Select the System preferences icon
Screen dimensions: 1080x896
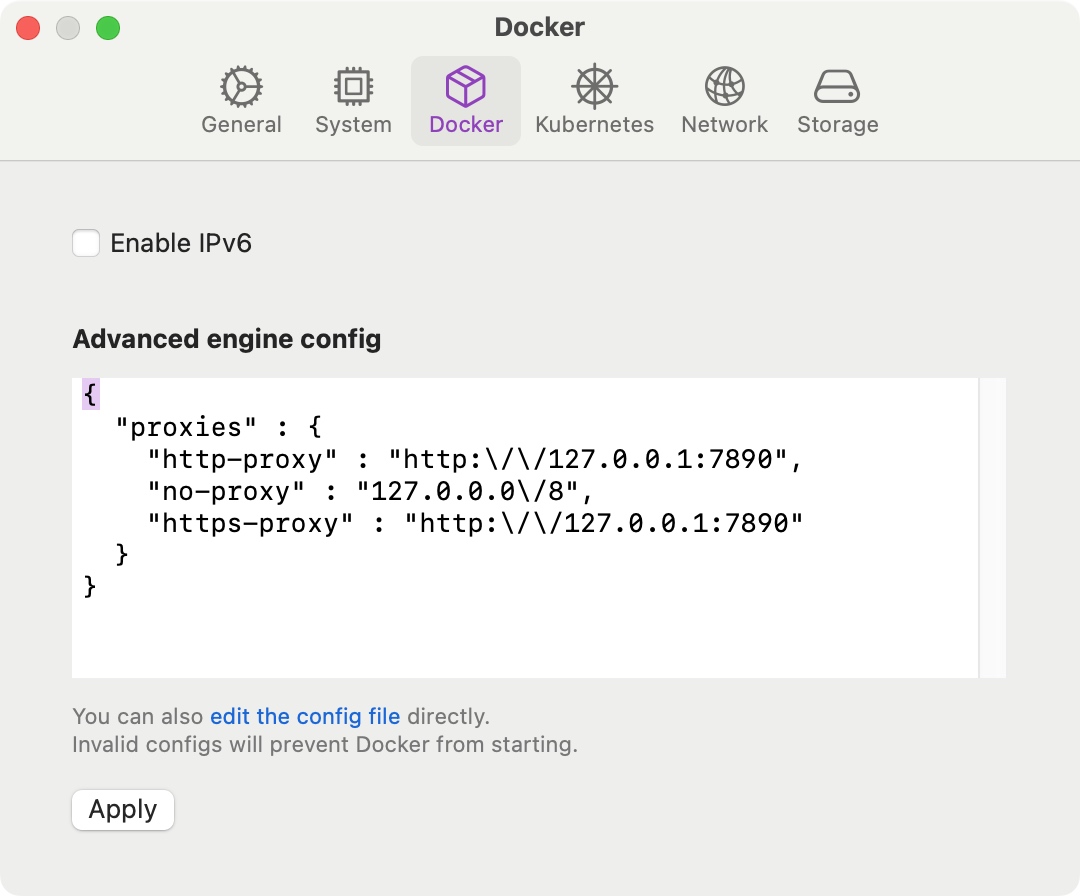pos(353,100)
